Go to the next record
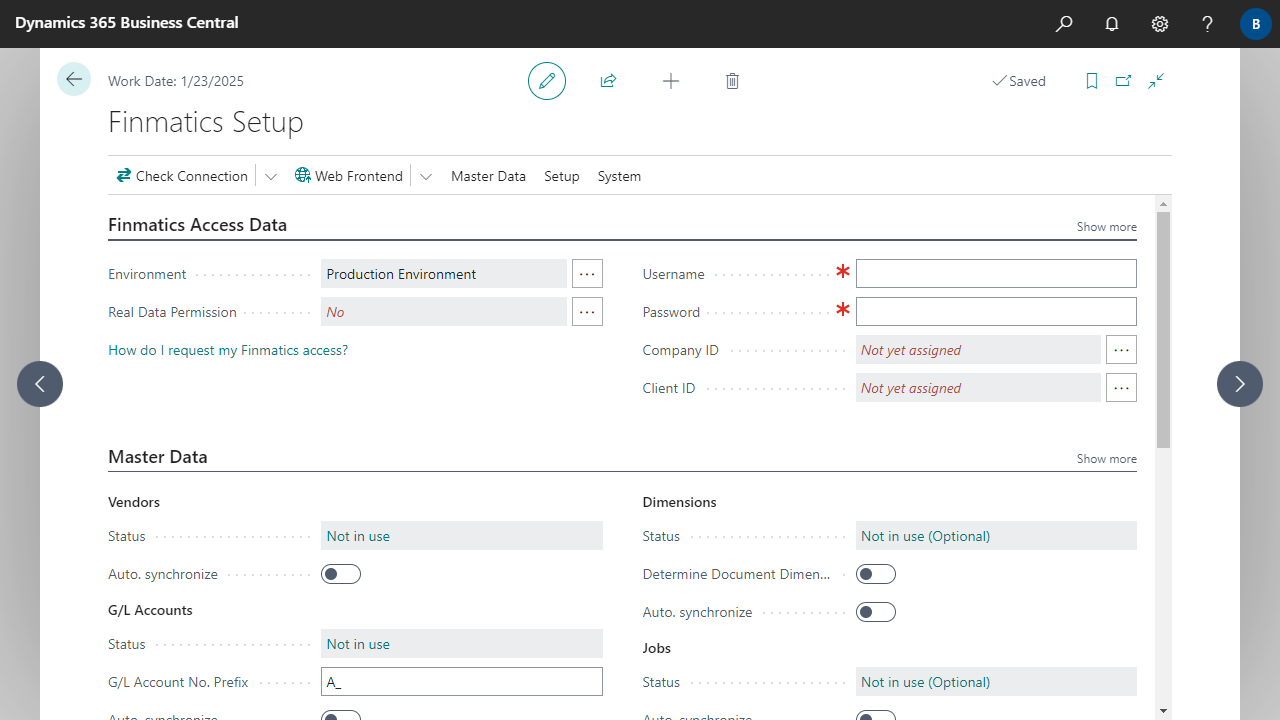The width and height of the screenshot is (1280, 720). tap(1240, 384)
